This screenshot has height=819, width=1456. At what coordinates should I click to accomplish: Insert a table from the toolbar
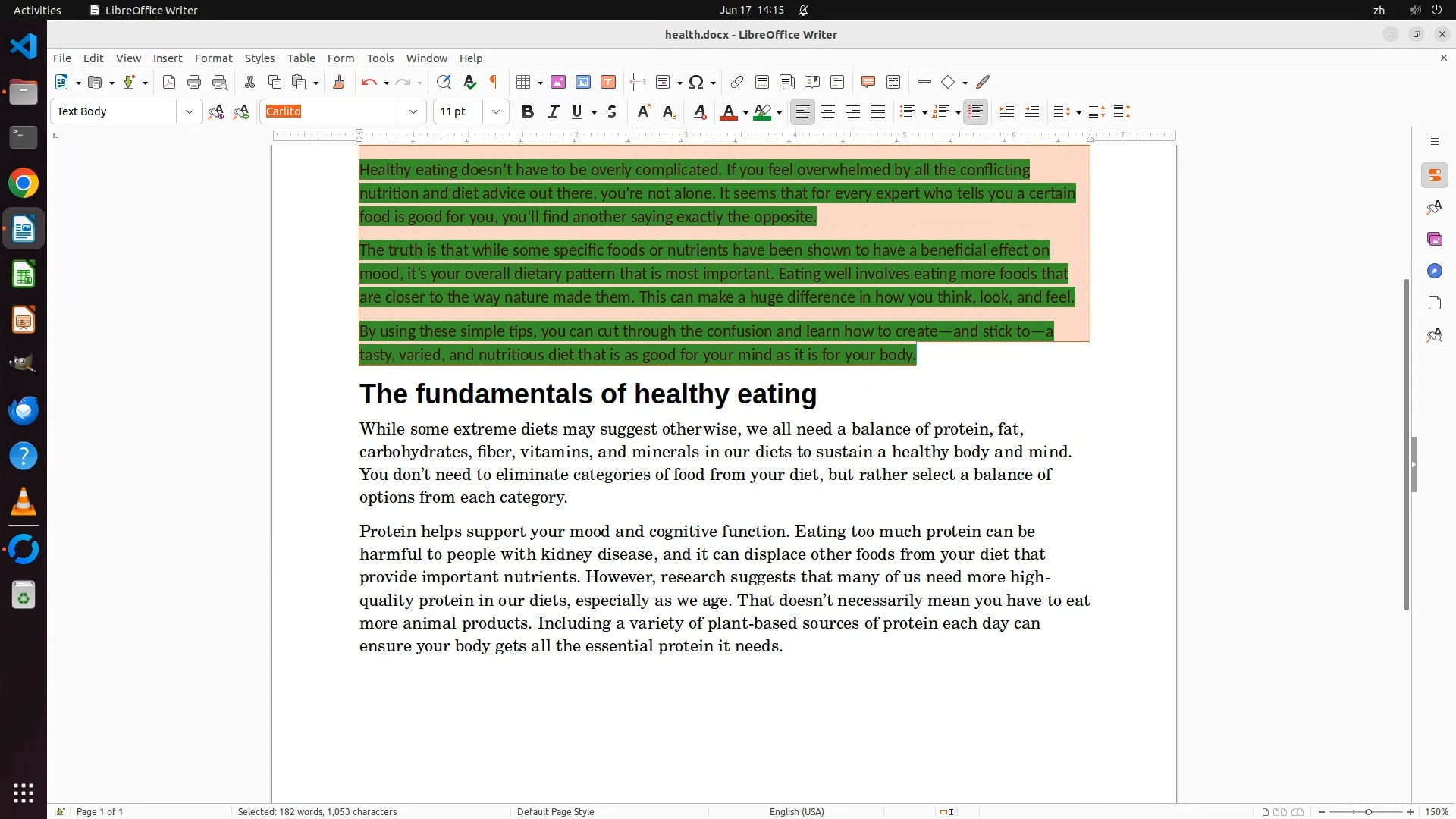pyautogui.click(x=522, y=83)
